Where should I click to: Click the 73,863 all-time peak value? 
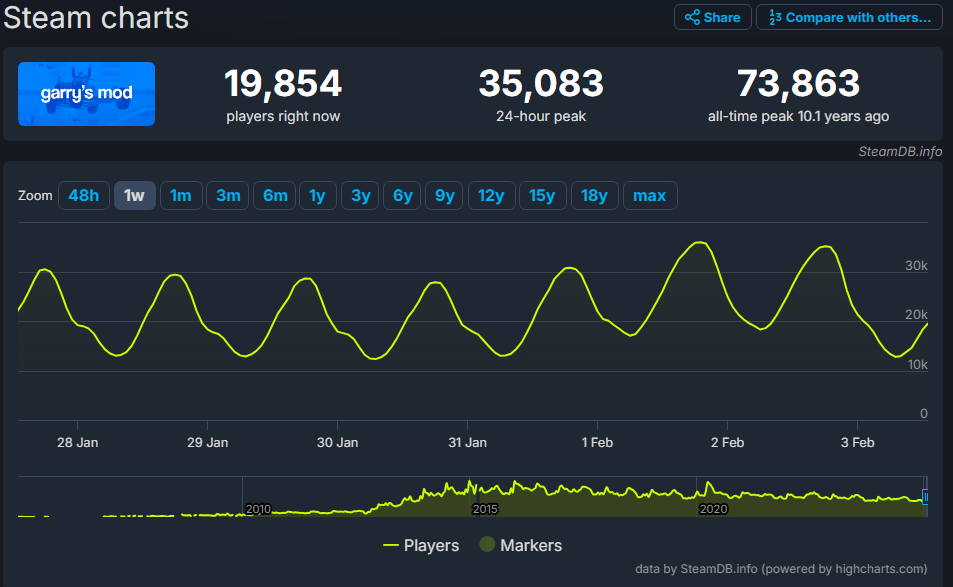coord(799,83)
